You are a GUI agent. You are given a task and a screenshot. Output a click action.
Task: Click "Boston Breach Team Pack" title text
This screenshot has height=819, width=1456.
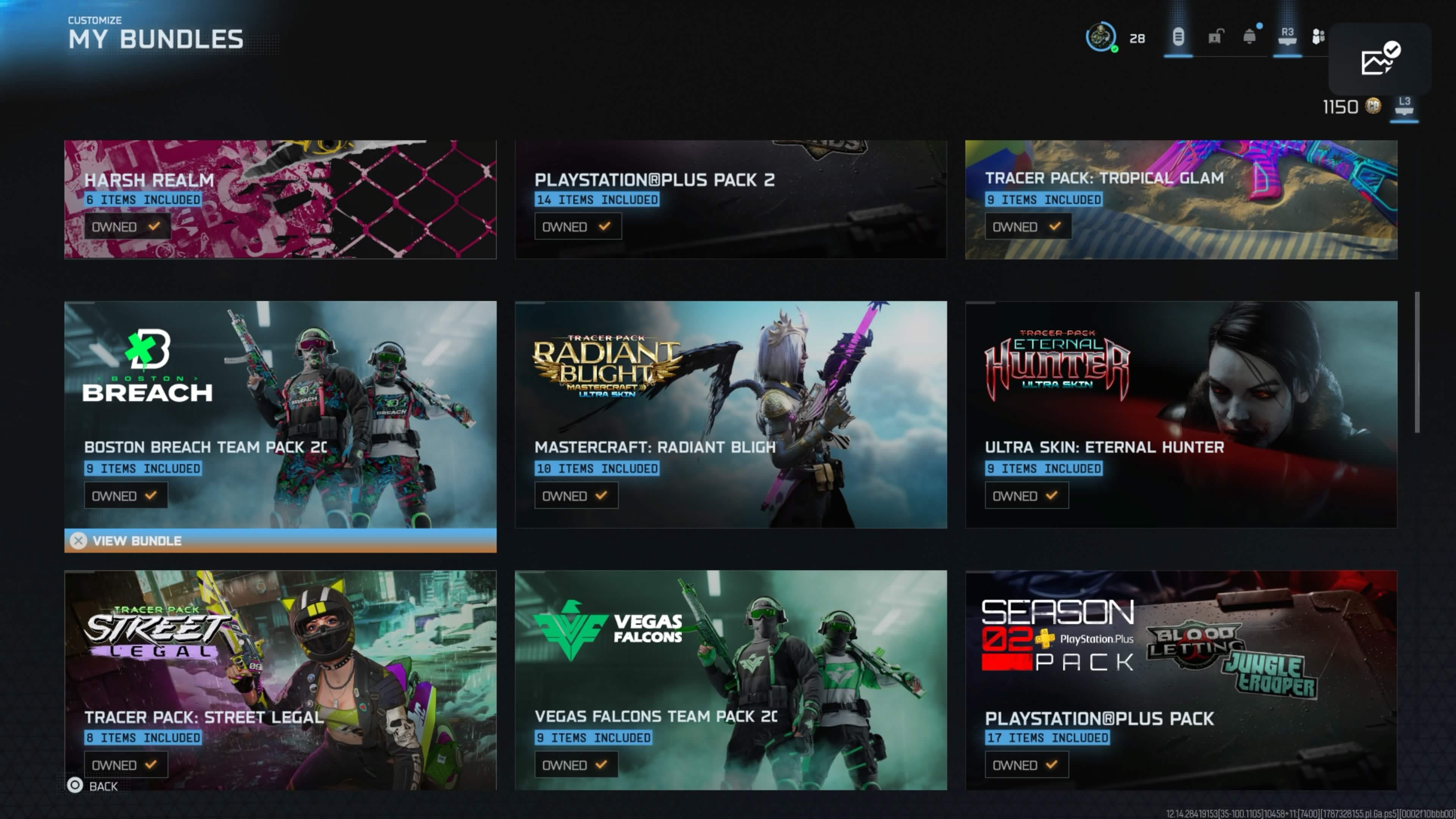pyautogui.click(x=206, y=447)
